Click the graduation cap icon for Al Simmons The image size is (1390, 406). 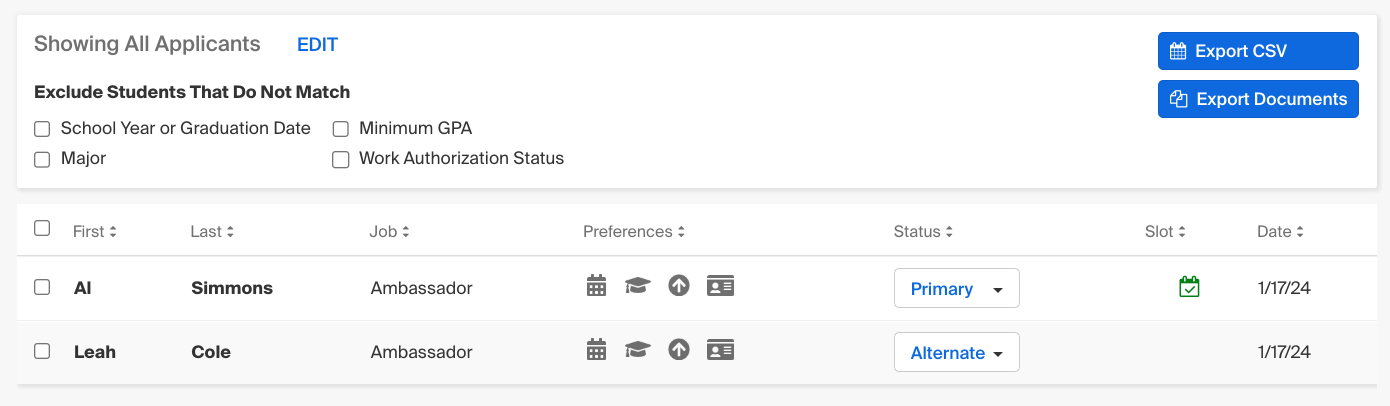pos(637,287)
